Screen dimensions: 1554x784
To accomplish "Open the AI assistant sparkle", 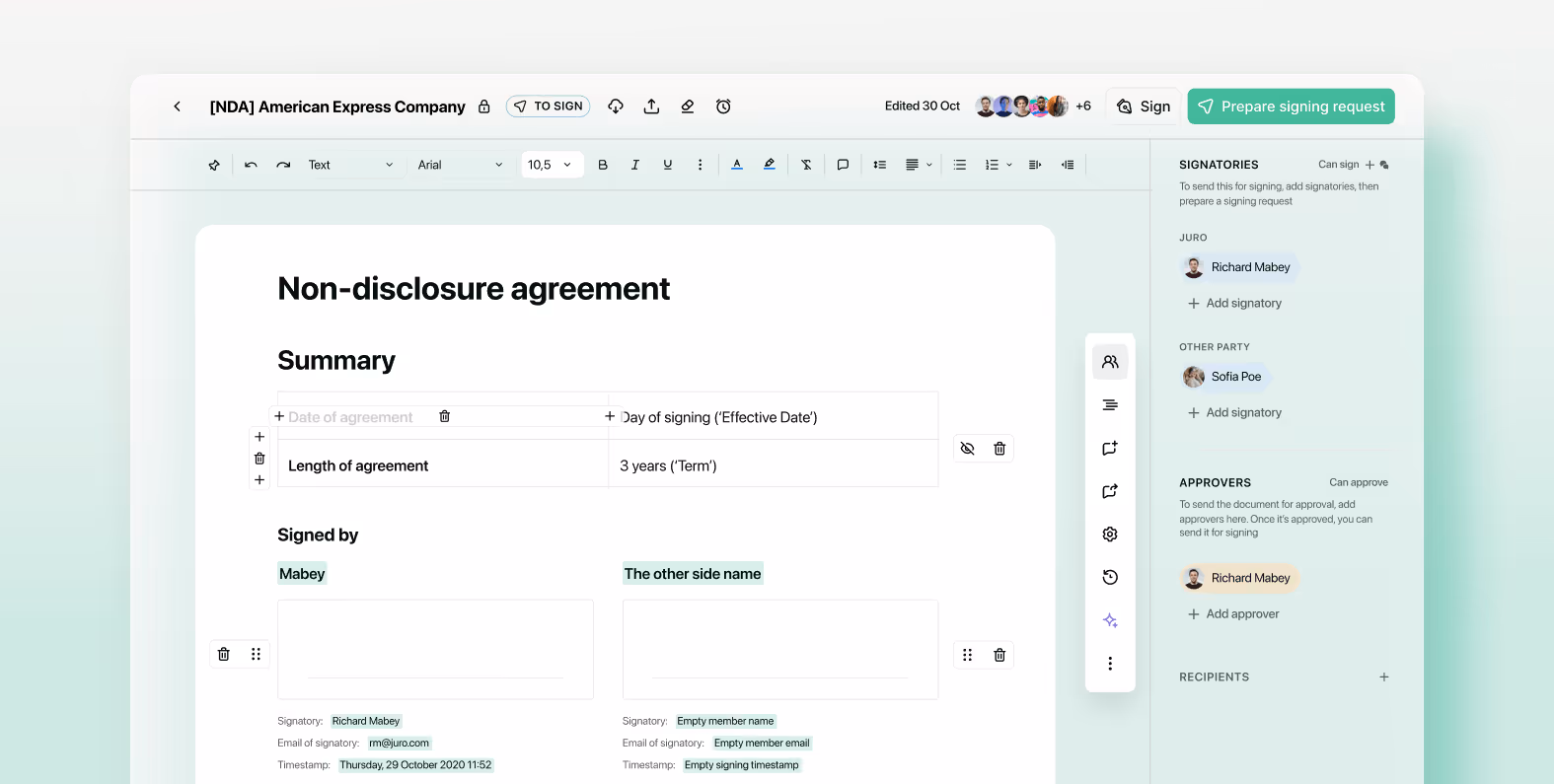I will 1110,620.
